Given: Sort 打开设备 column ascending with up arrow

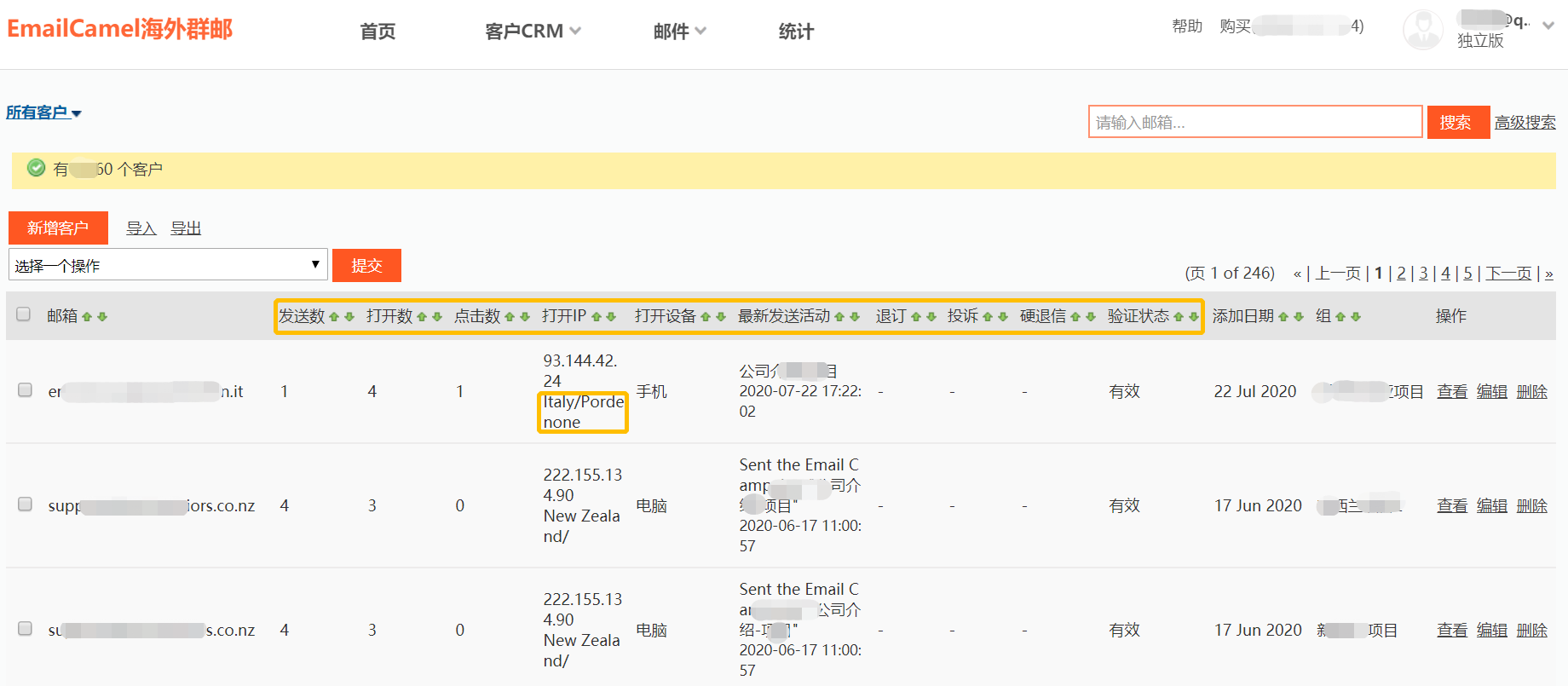Looking at the screenshot, I should tap(706, 317).
